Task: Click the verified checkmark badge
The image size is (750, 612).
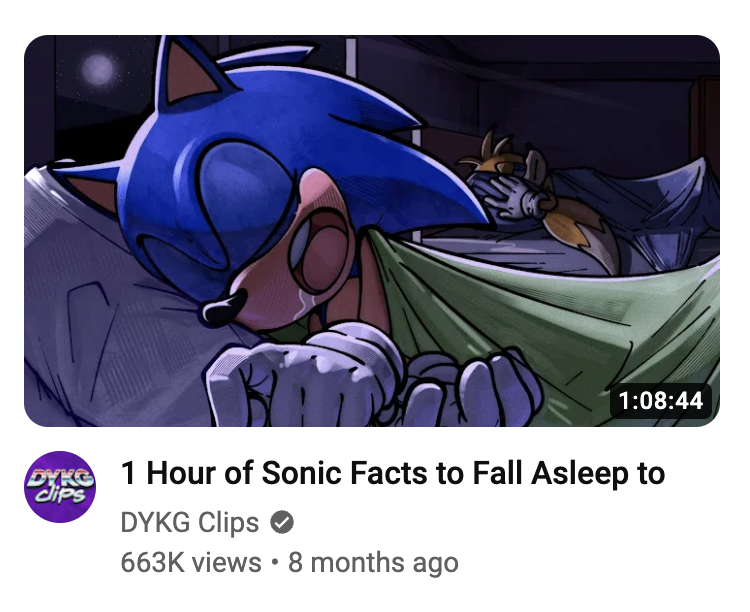Action: (x=283, y=522)
